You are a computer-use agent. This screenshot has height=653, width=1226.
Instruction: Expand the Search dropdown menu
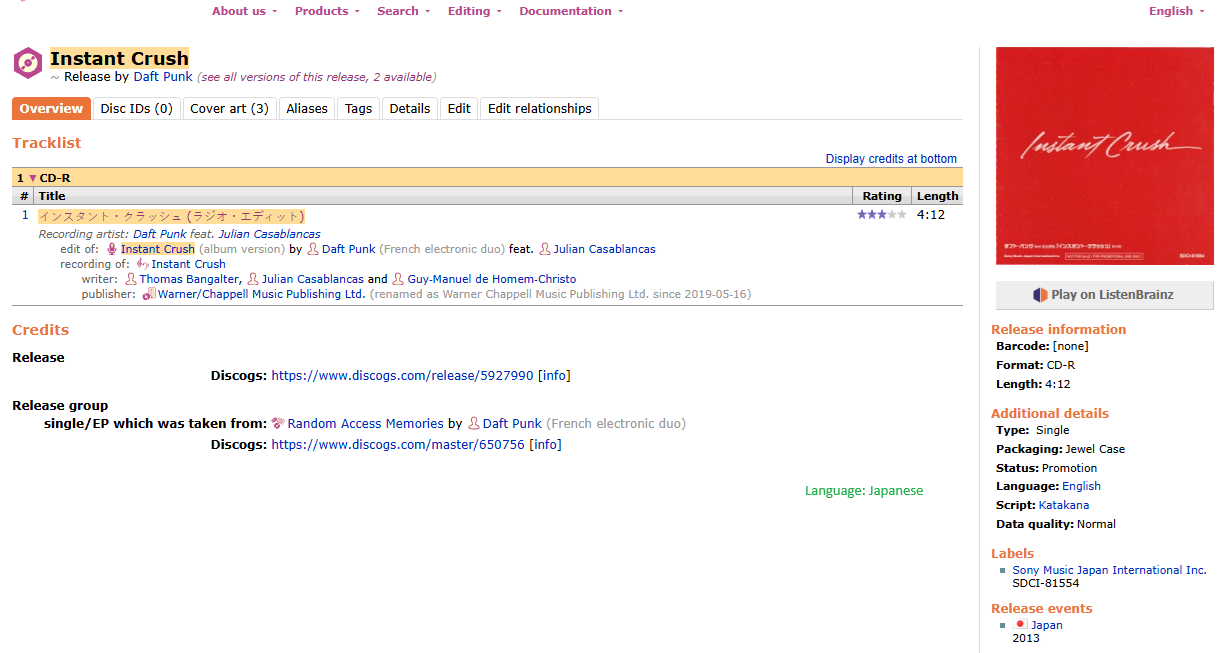pyautogui.click(x=403, y=11)
